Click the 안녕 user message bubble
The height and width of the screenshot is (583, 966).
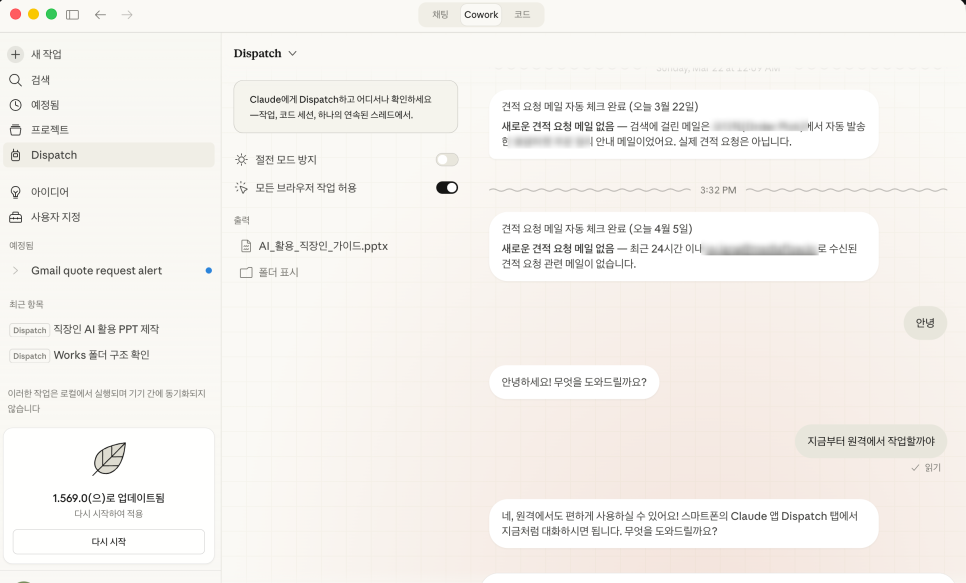click(x=925, y=323)
